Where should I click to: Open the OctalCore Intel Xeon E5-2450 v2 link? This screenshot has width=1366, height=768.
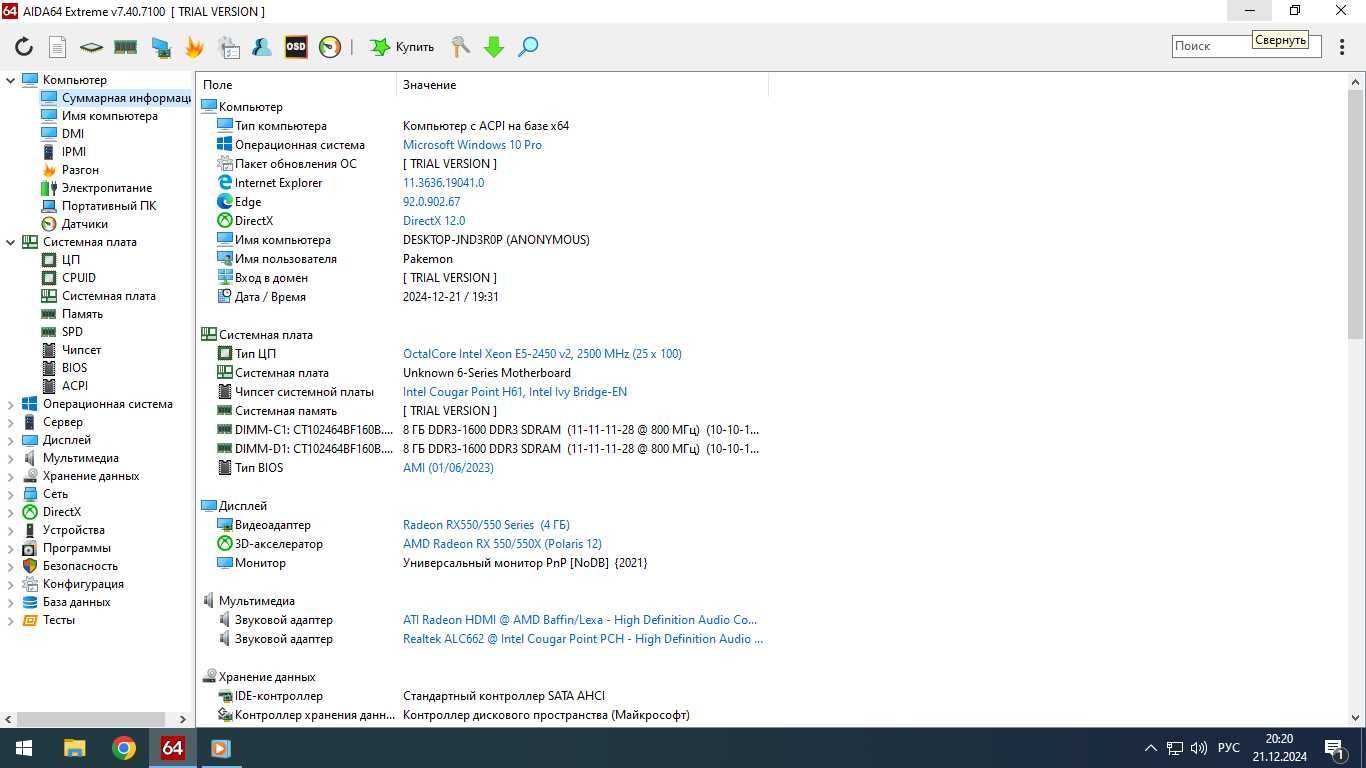pyautogui.click(x=542, y=354)
